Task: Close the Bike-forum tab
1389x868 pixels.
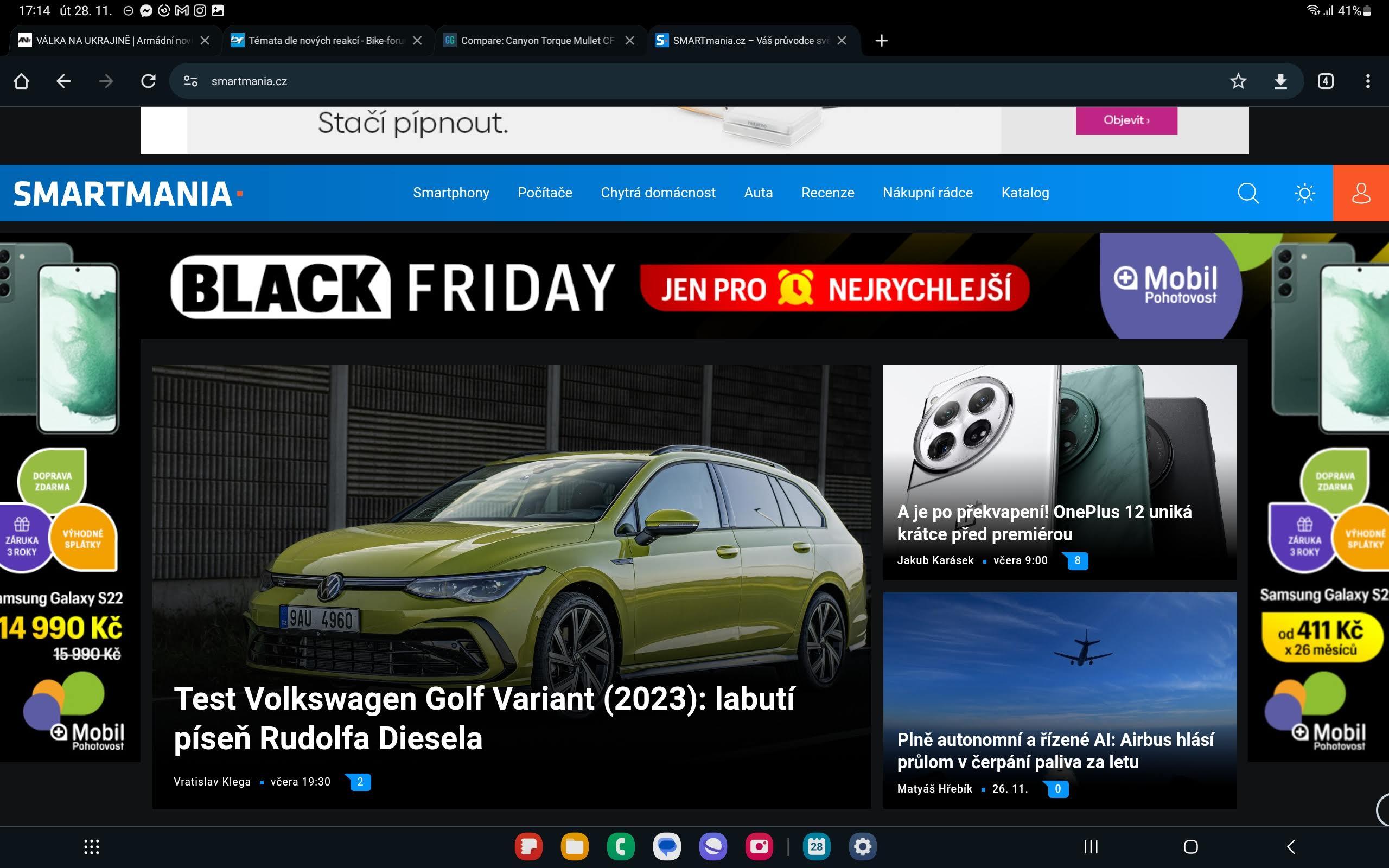Action: pyautogui.click(x=417, y=40)
